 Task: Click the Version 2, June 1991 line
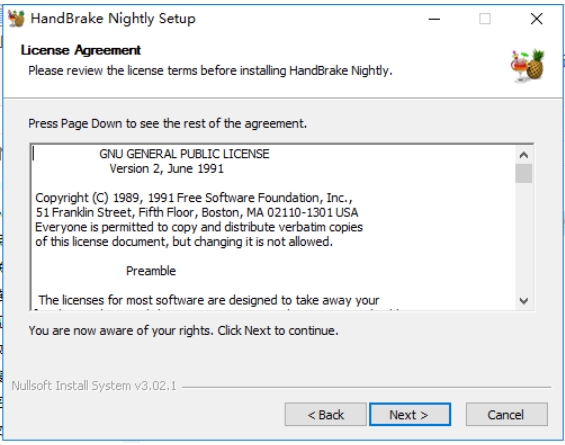pos(166,169)
